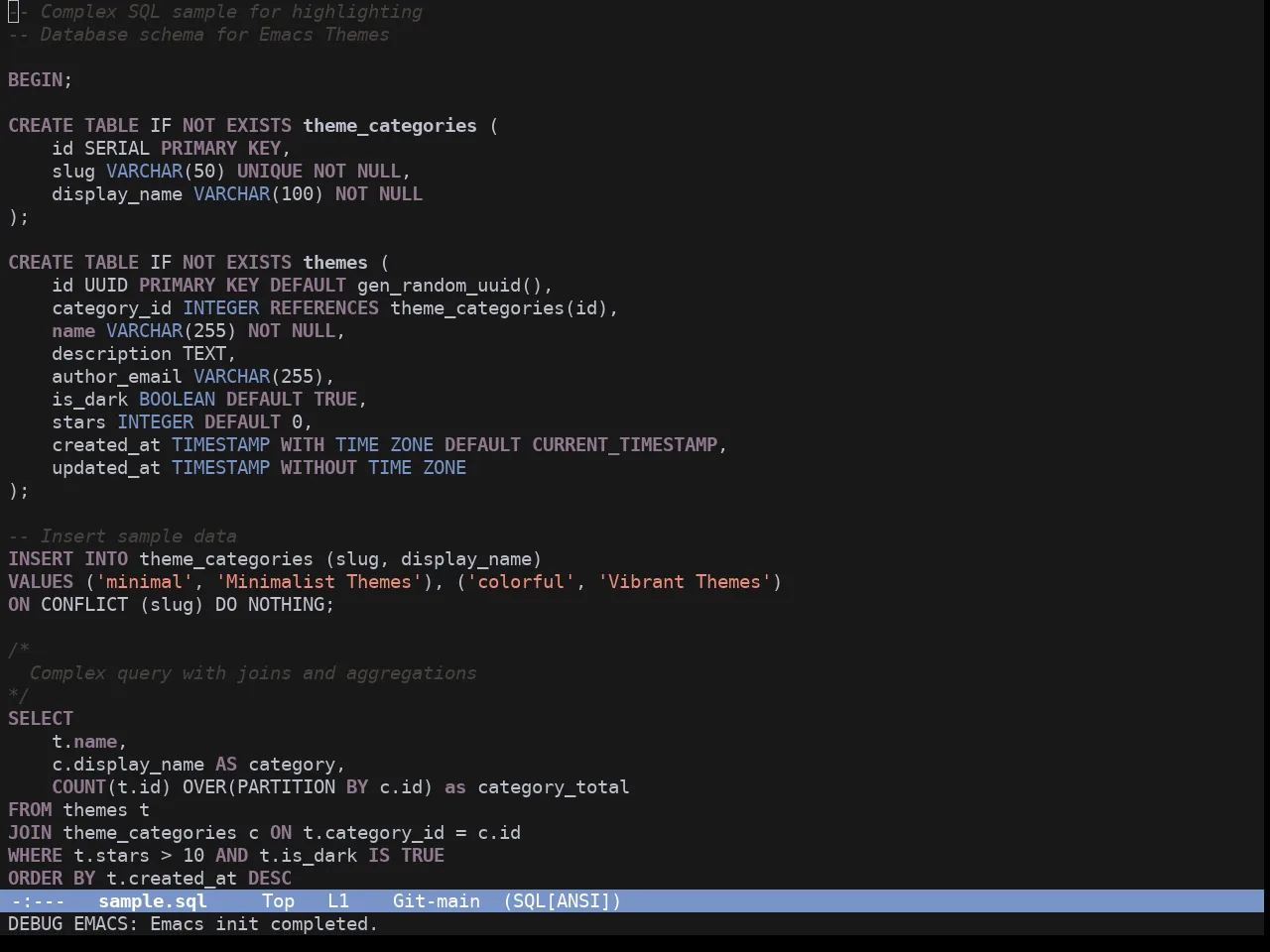
Task: Click 'description TEXT' column definition
Action: click(x=144, y=354)
